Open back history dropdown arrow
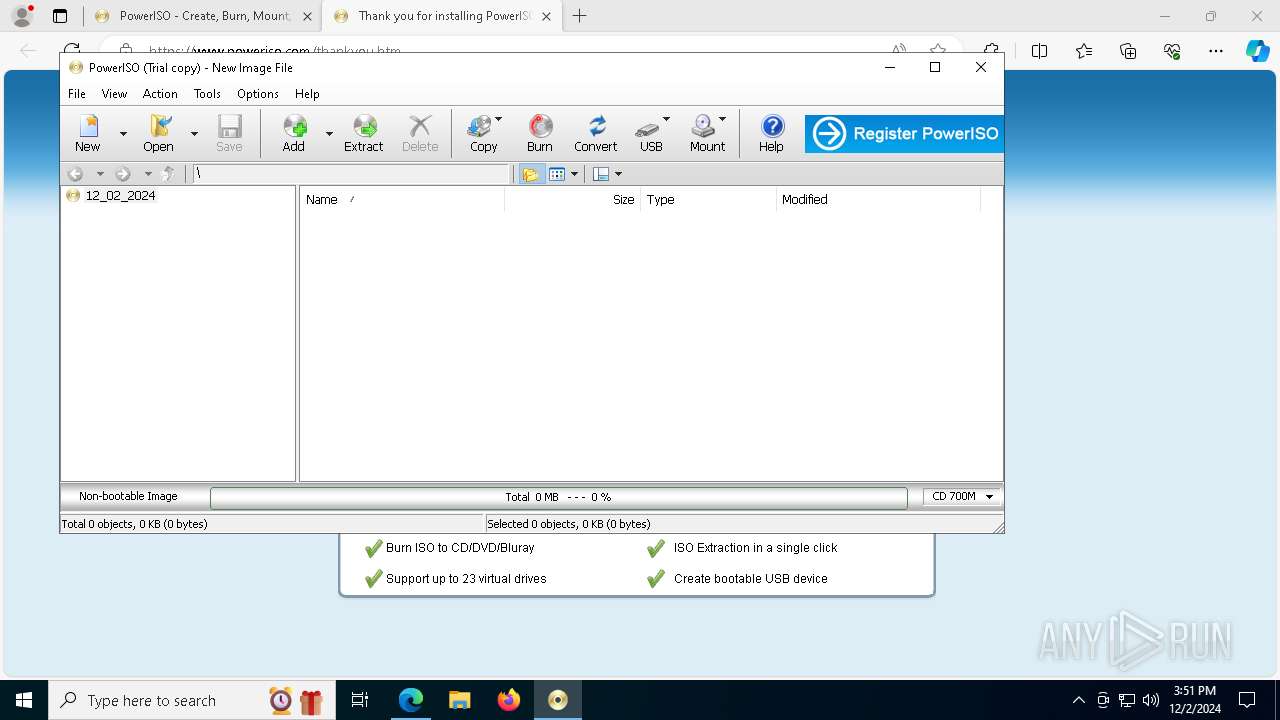The height and width of the screenshot is (720, 1280). [100, 174]
